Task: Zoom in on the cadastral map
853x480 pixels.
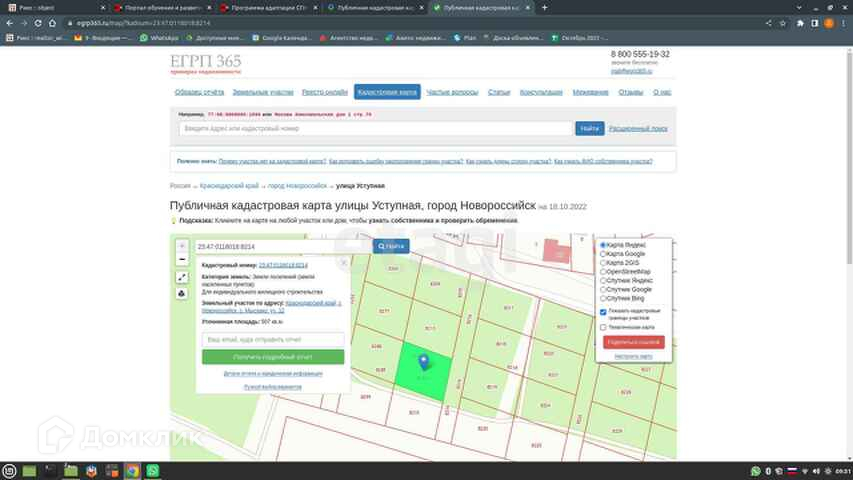Action: click(x=182, y=246)
